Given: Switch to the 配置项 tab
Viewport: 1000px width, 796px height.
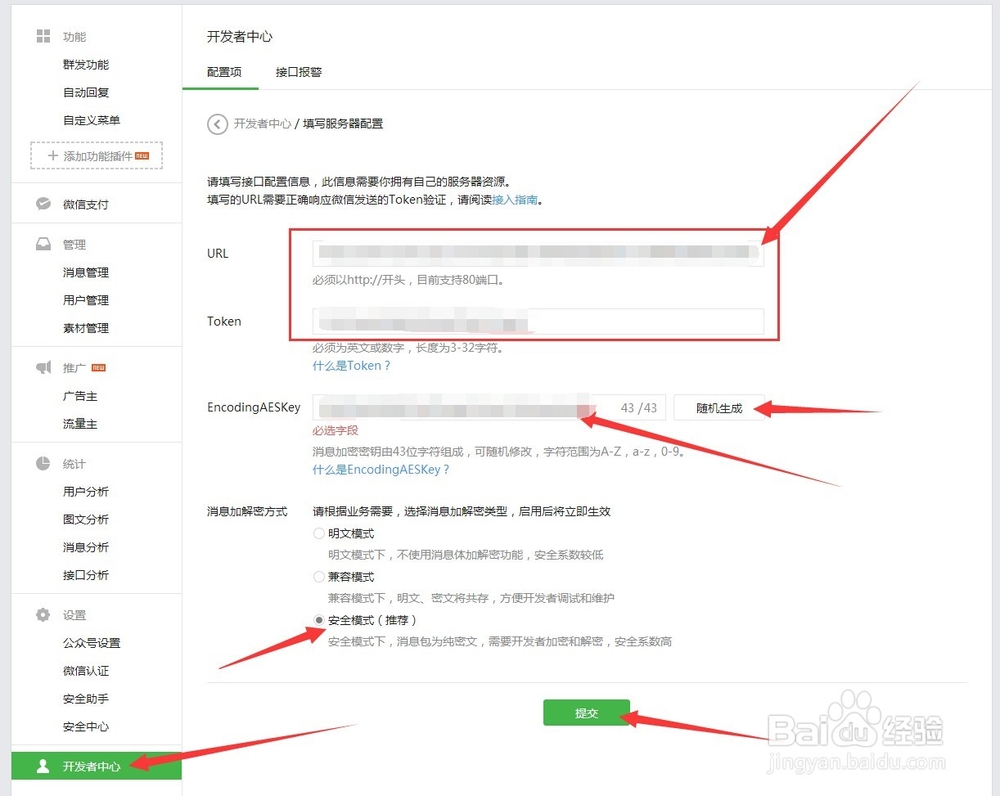Looking at the screenshot, I should [x=224, y=72].
